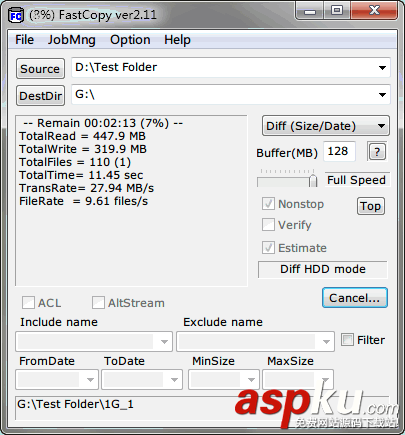This screenshot has height=435, width=405.
Task: Click the G:\Test Folder\1G_1 status path
Action: coord(75,404)
